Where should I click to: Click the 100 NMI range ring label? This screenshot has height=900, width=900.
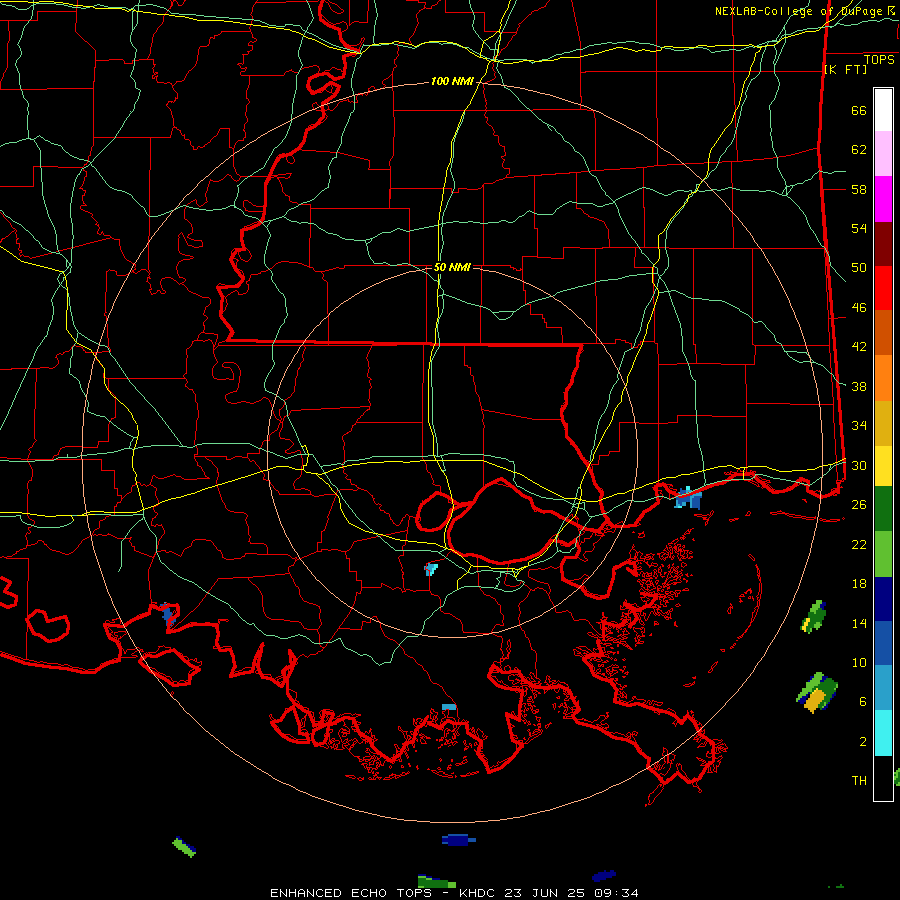coord(452,82)
